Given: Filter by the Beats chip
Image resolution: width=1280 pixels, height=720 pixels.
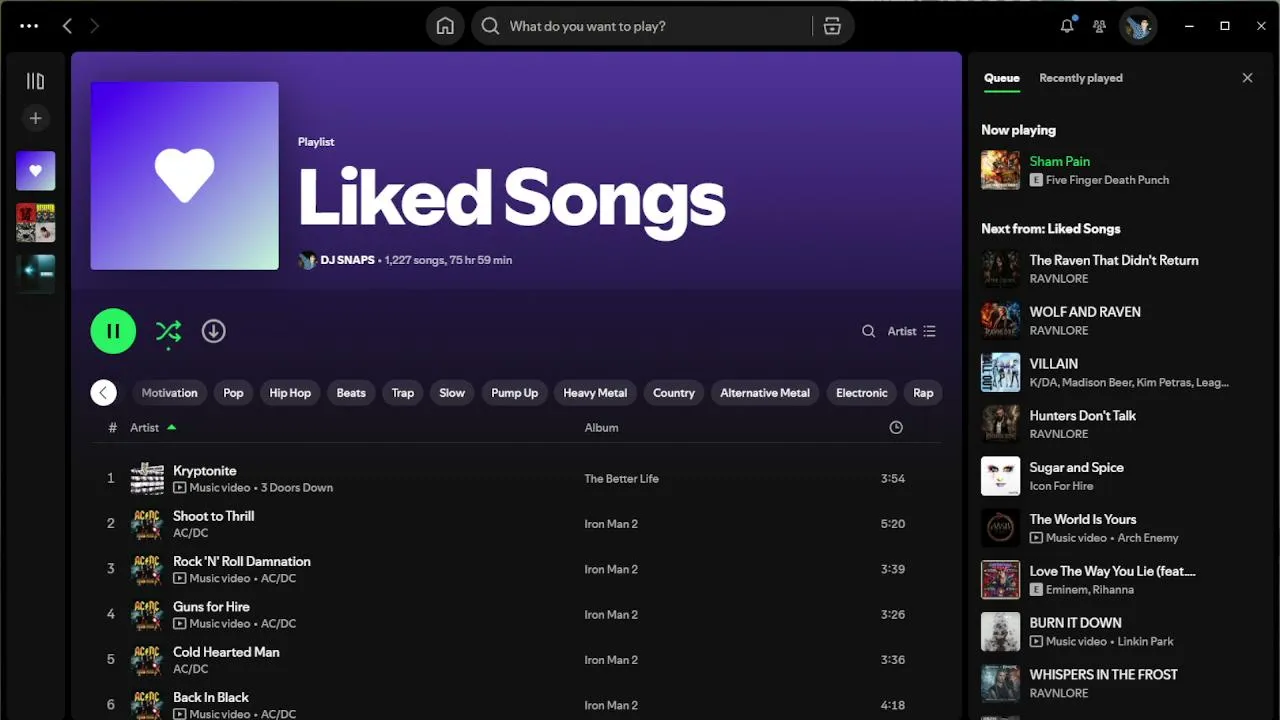Looking at the screenshot, I should (351, 393).
